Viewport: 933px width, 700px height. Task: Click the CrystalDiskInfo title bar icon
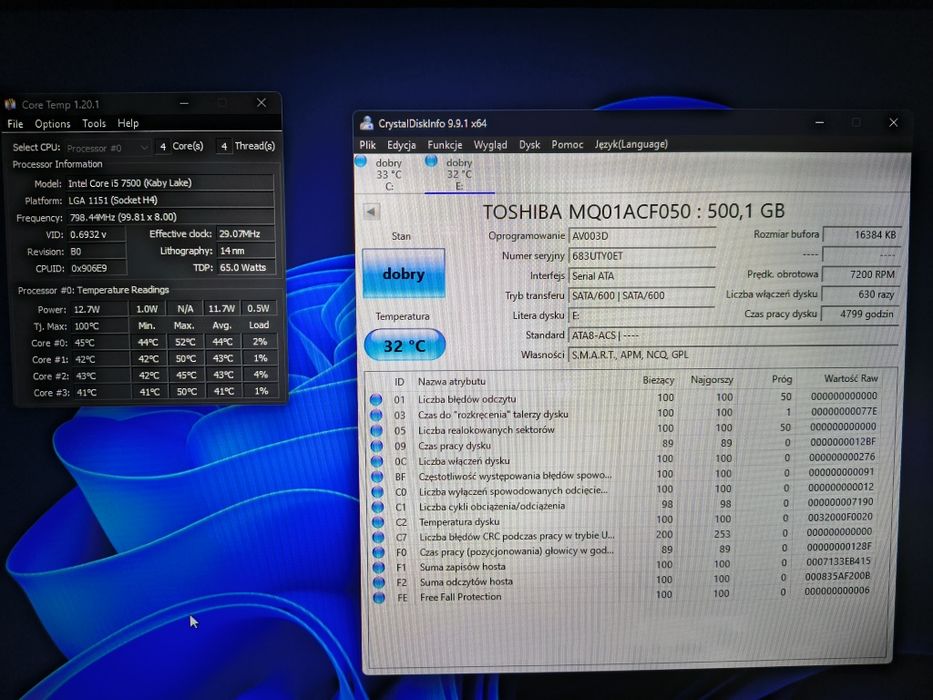click(x=367, y=123)
